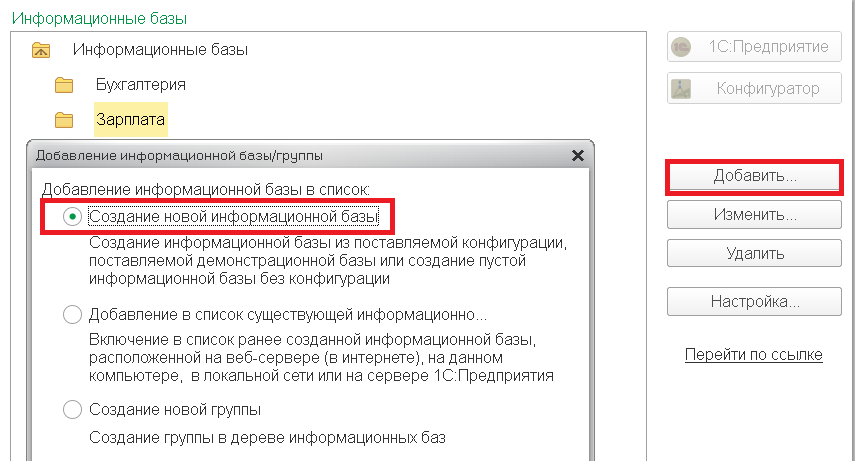This screenshot has height=461, width=855.
Task: Select the Зарплата tree item
Action: (130, 119)
